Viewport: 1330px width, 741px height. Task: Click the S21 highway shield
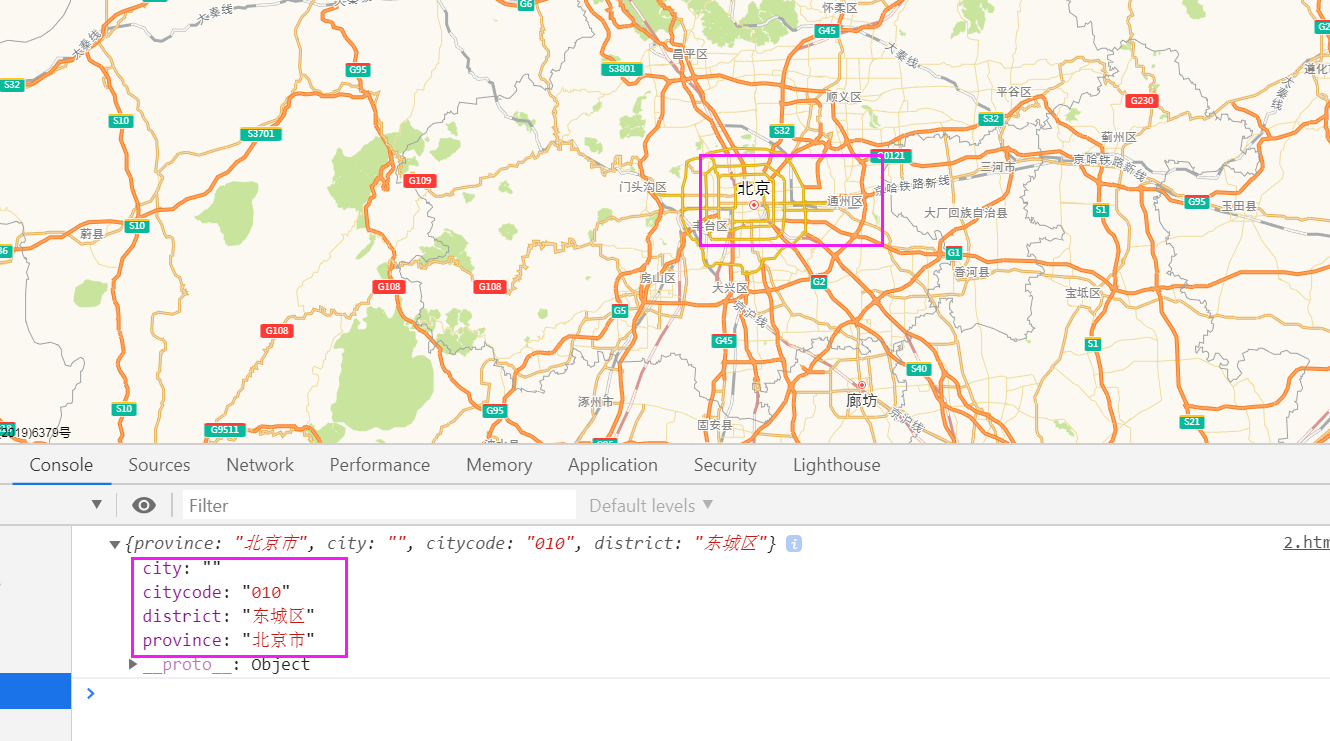tap(1191, 422)
